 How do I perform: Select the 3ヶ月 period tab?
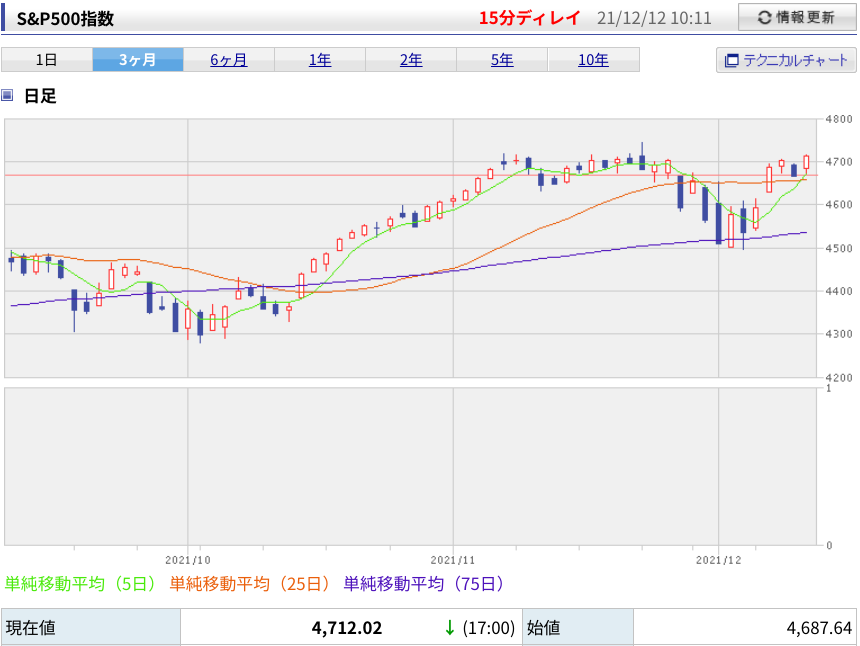point(138,59)
